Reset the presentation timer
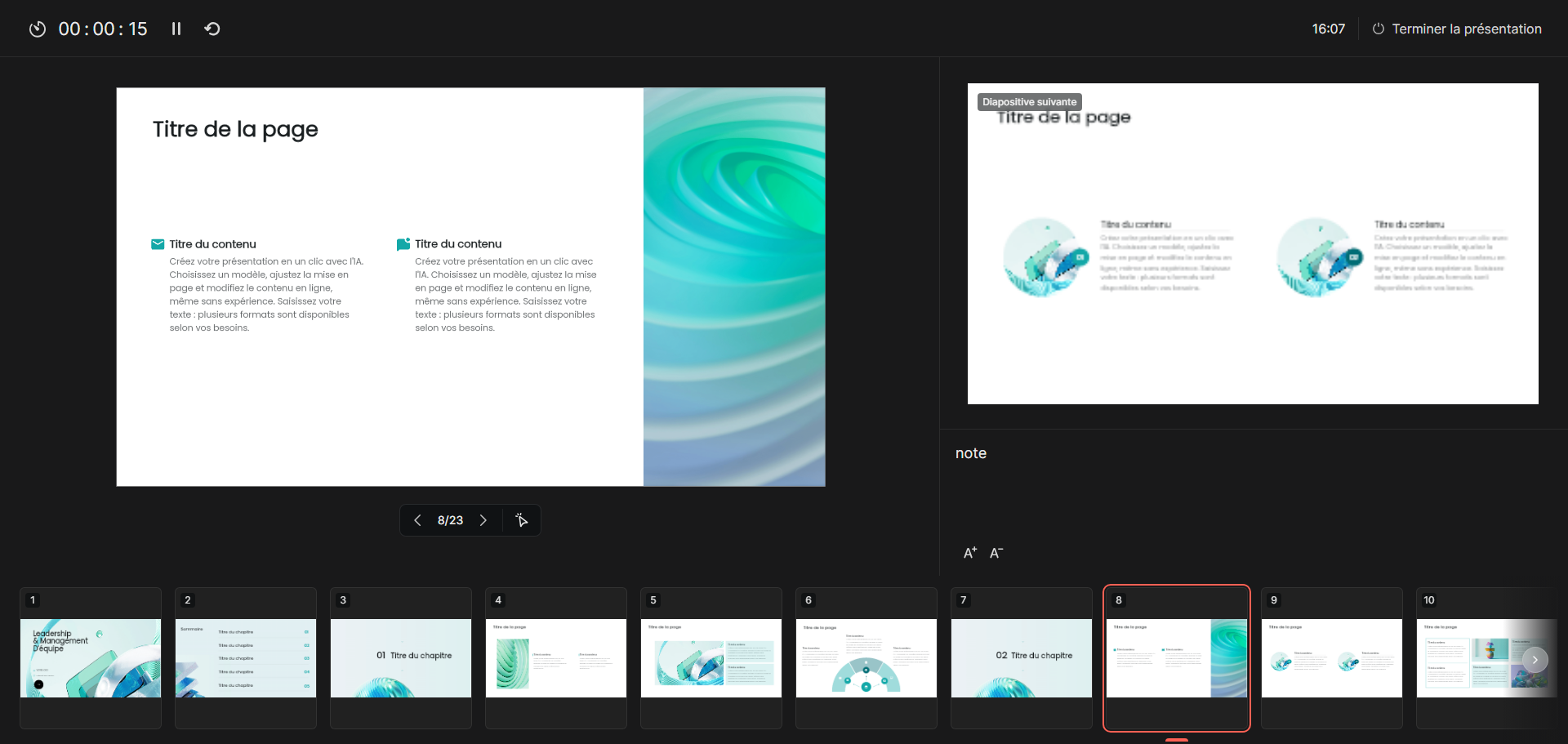Screen dimensions: 1568x744 (x=212, y=29)
